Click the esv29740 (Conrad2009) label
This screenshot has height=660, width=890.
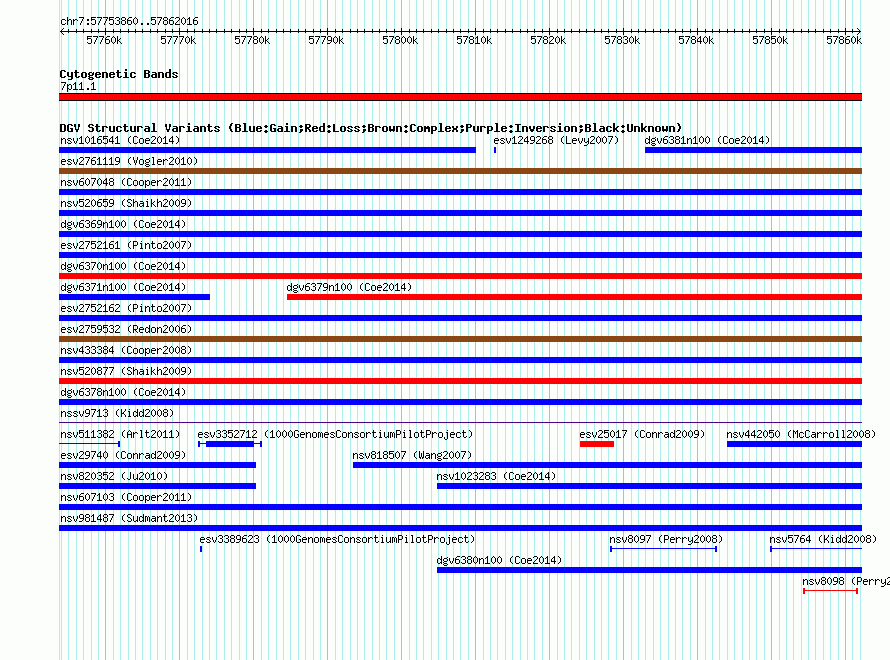(x=123, y=455)
